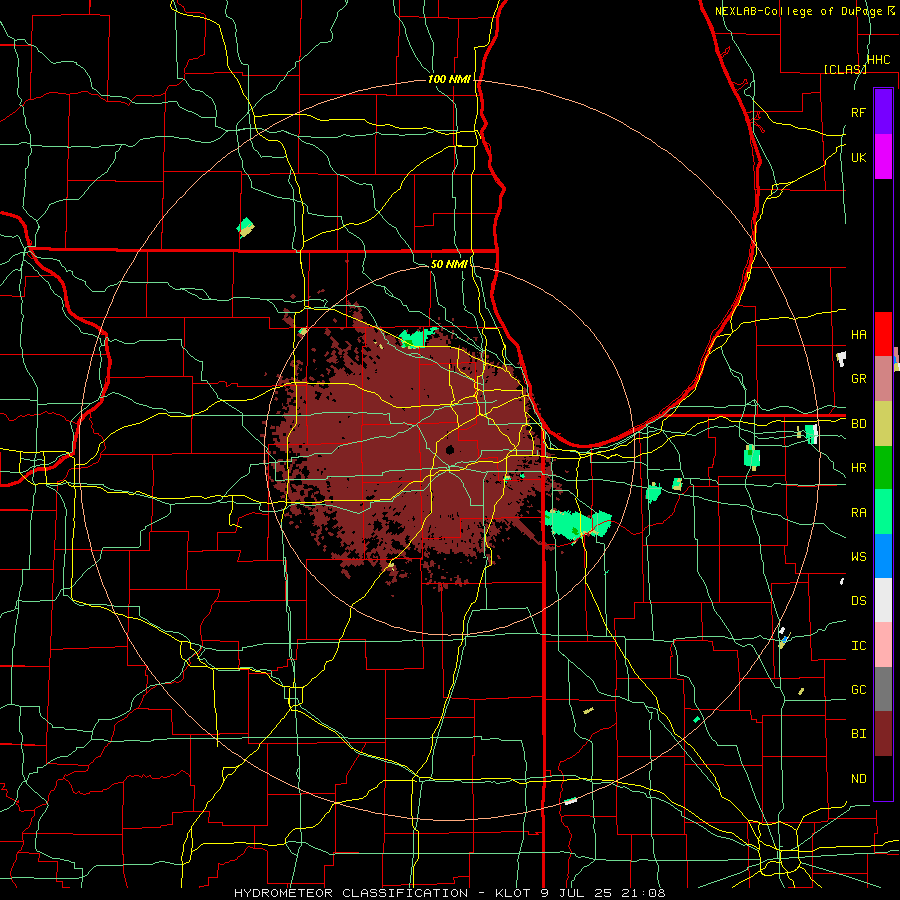Click the "HA" legend label text
The height and width of the screenshot is (900, 900).
(x=858, y=334)
